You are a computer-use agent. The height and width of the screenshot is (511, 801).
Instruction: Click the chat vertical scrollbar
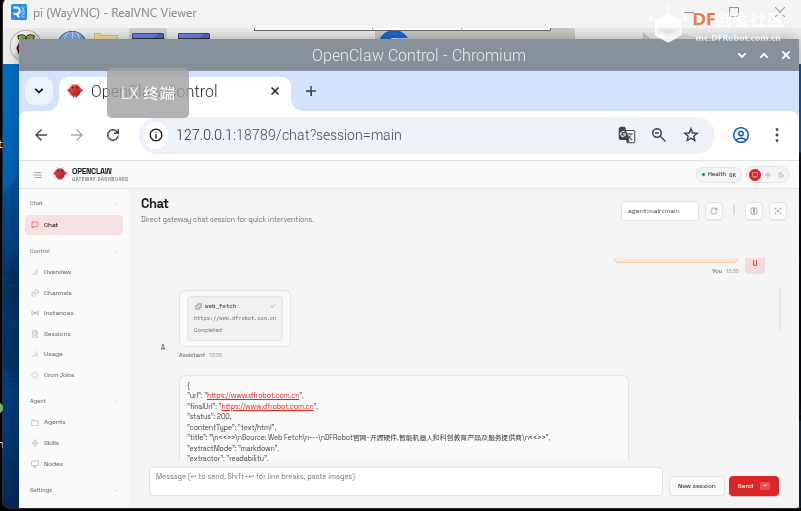point(780,309)
